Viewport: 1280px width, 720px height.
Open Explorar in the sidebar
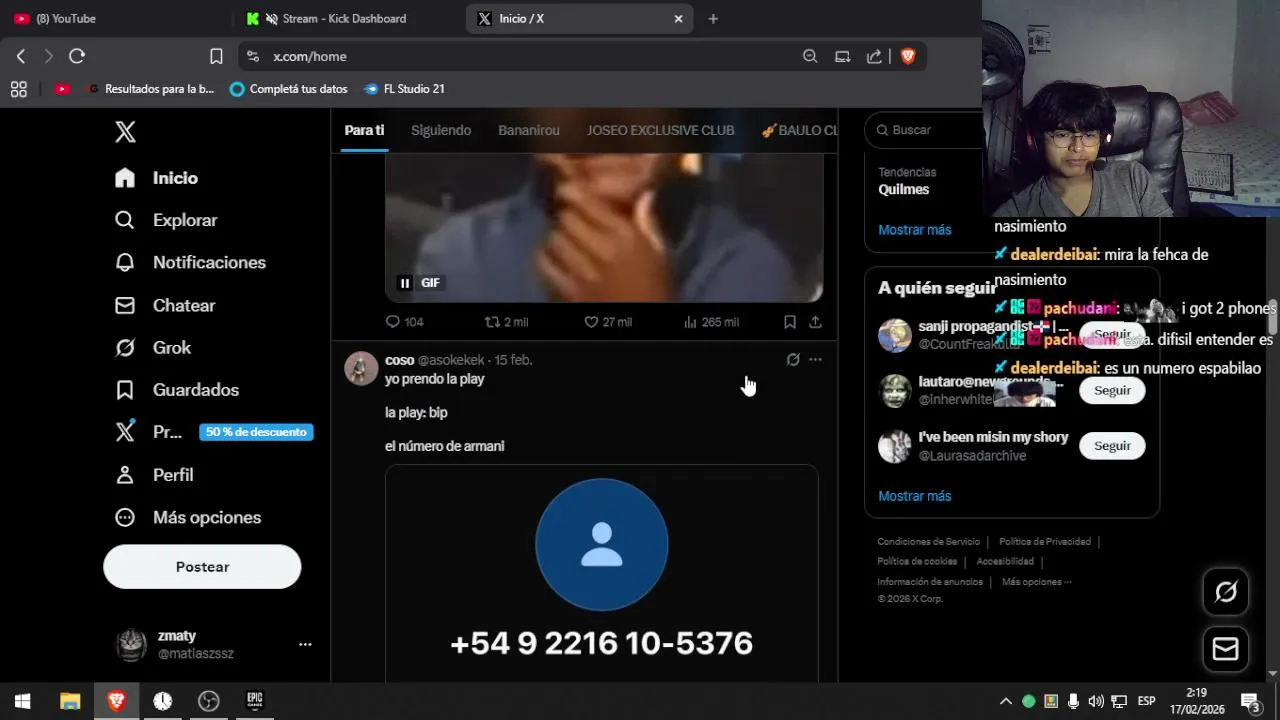[166, 220]
